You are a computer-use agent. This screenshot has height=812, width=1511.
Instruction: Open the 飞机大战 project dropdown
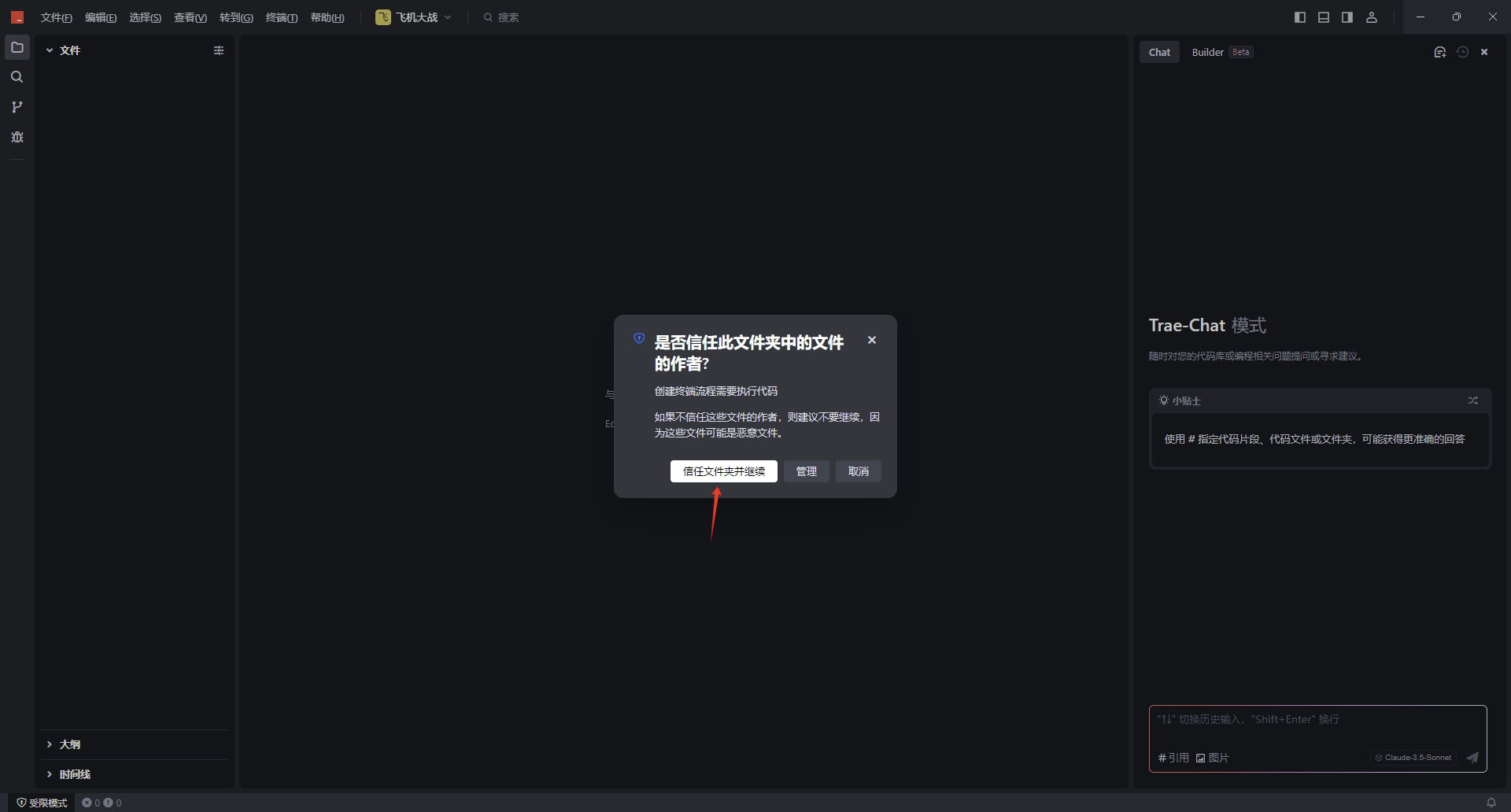[415, 17]
